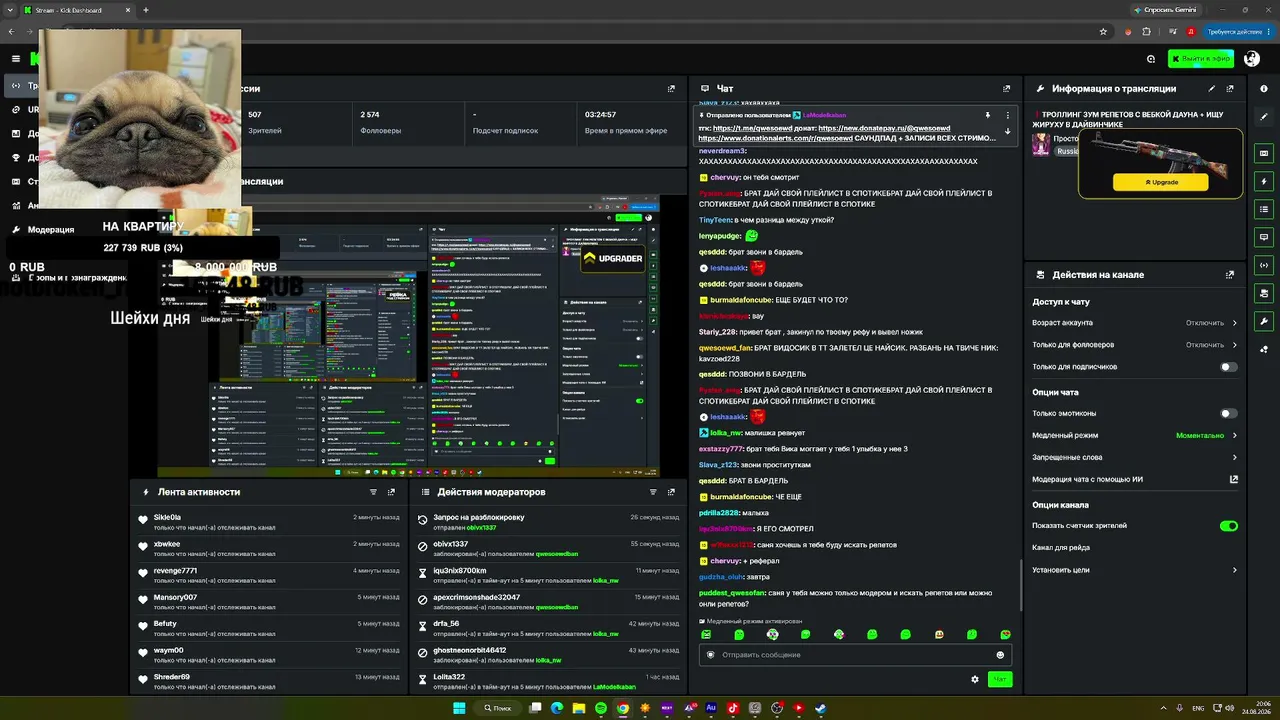Click username TinyTeen in chat
The width and height of the screenshot is (1280, 720).
pyautogui.click(x=716, y=220)
